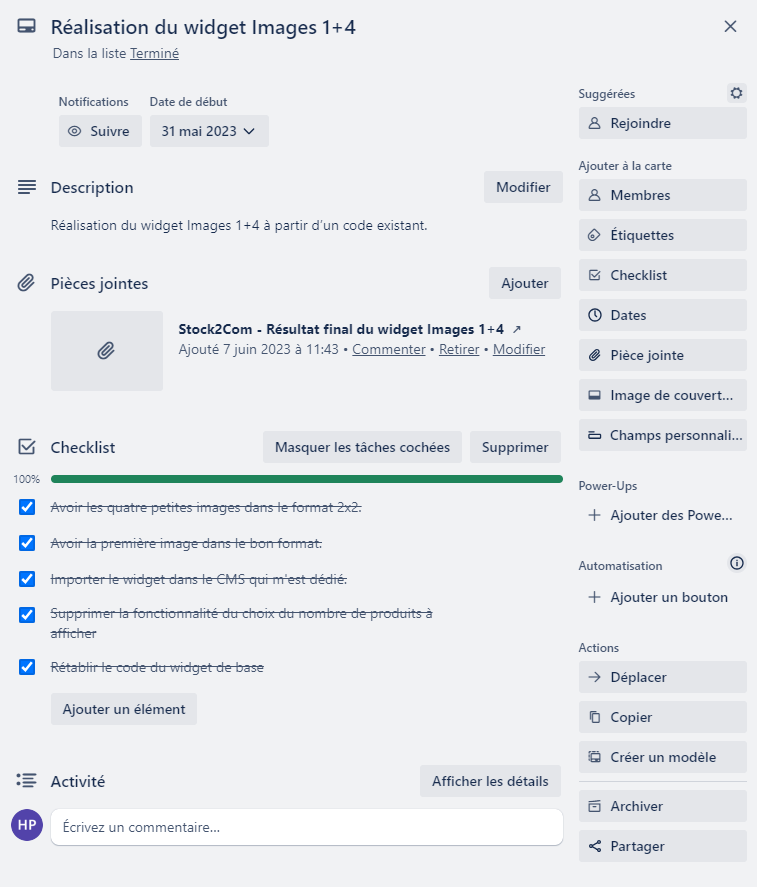
Task: Open Ajouter des Power-Ups option
Action: pos(662,516)
